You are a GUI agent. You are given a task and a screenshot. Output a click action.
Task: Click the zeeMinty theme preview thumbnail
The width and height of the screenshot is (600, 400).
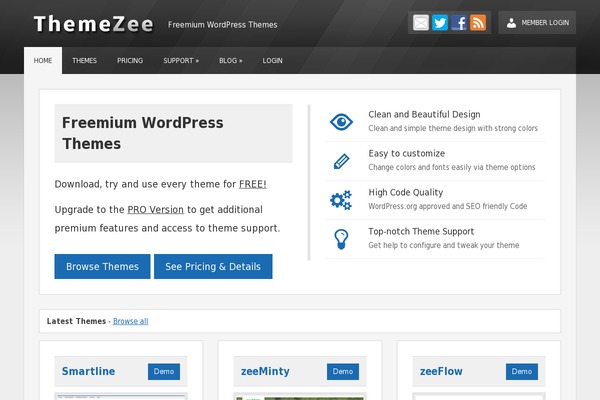point(300,397)
